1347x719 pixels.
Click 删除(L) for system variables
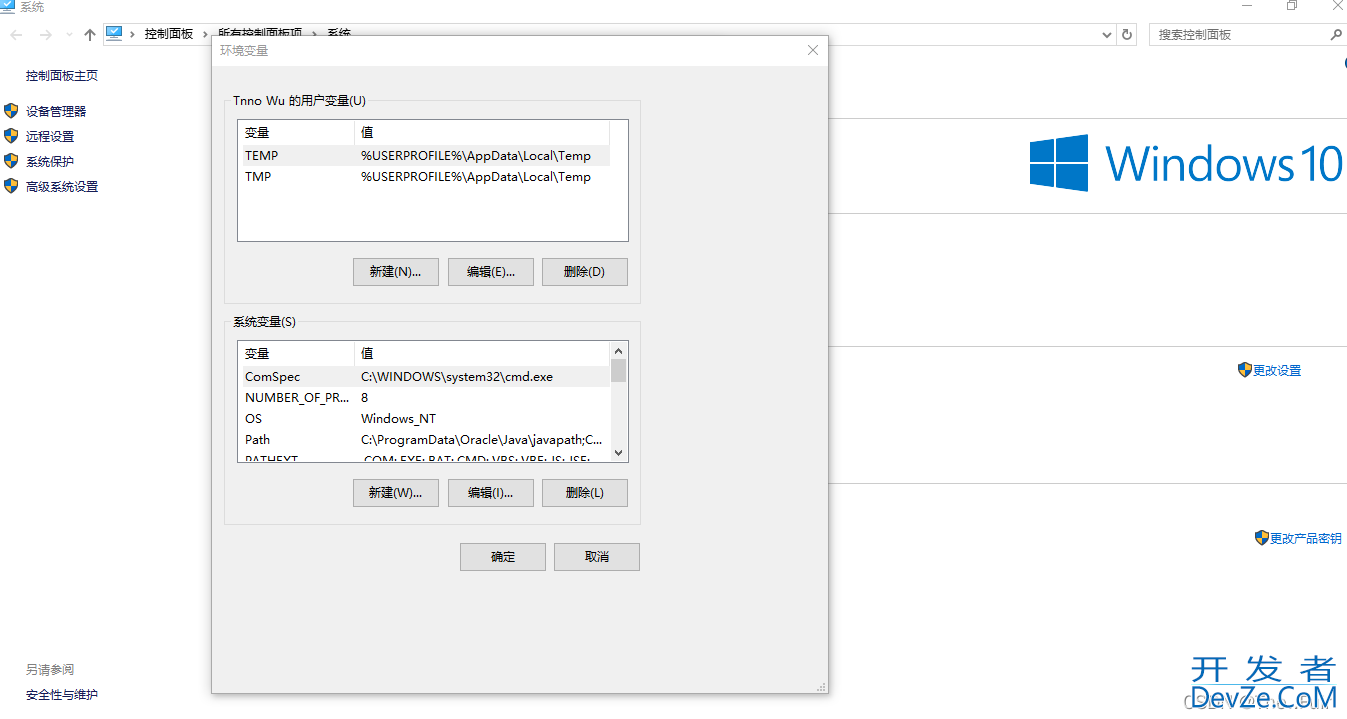pos(585,493)
